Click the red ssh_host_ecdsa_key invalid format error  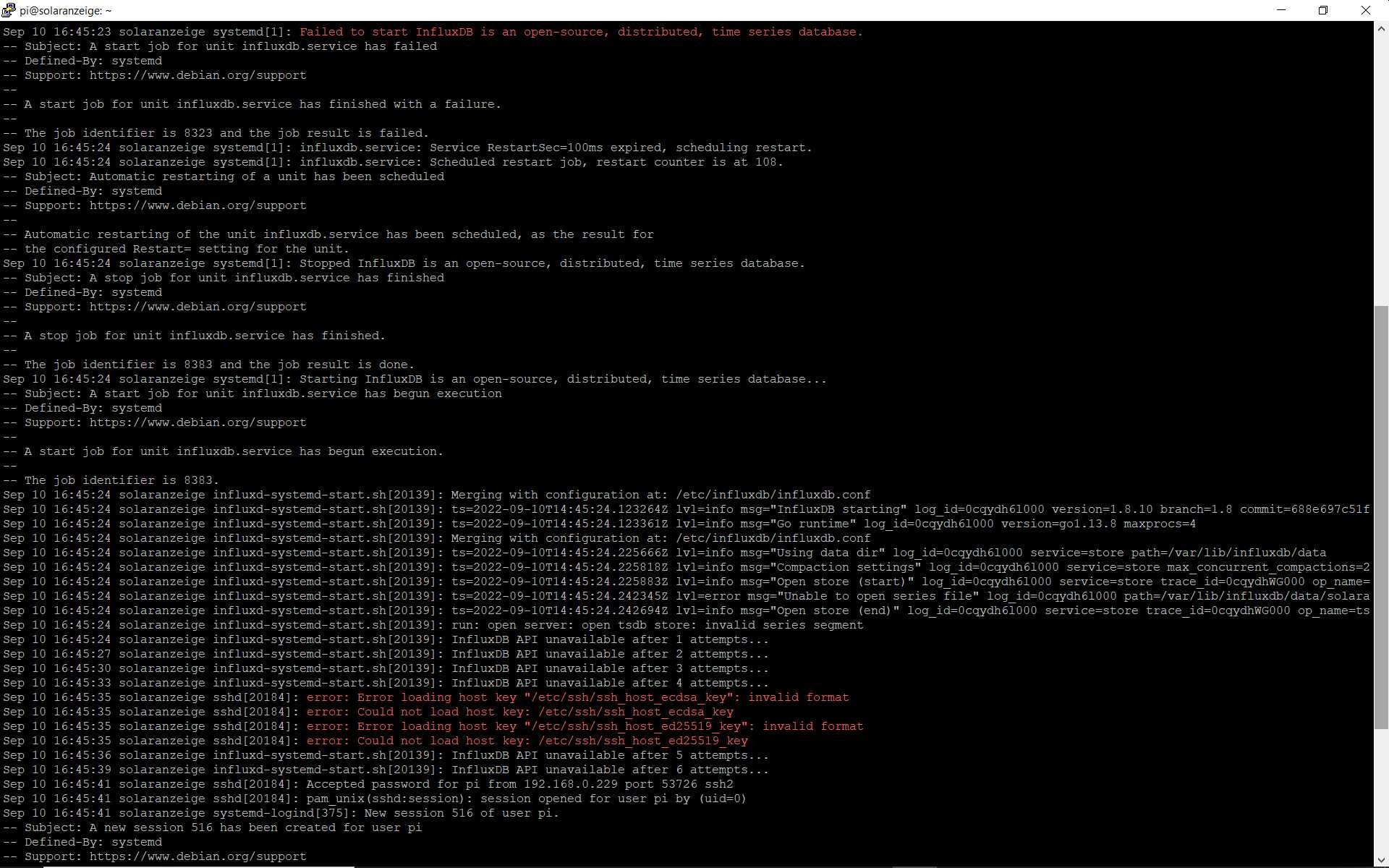(577, 697)
